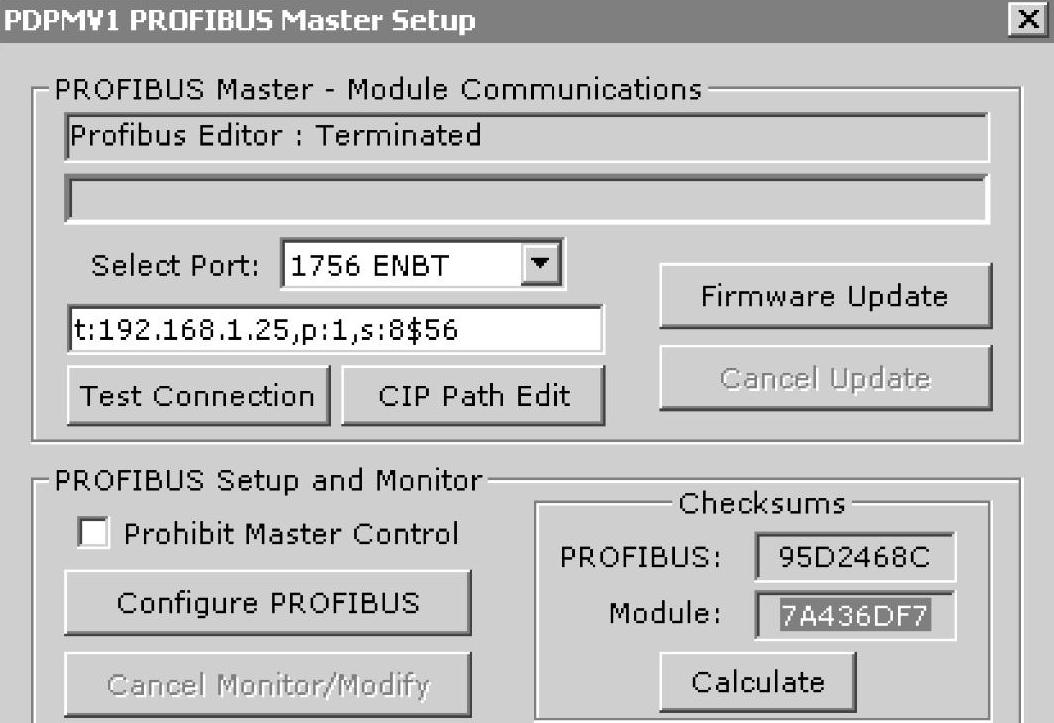The width and height of the screenshot is (1054, 723).
Task: Open the CIP Path Edit dialog
Action: coord(473,396)
